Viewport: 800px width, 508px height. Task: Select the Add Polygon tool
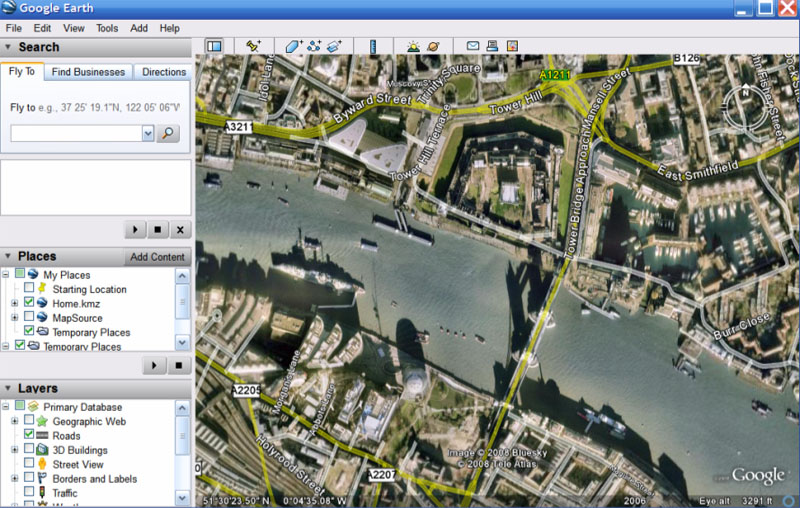coord(293,46)
